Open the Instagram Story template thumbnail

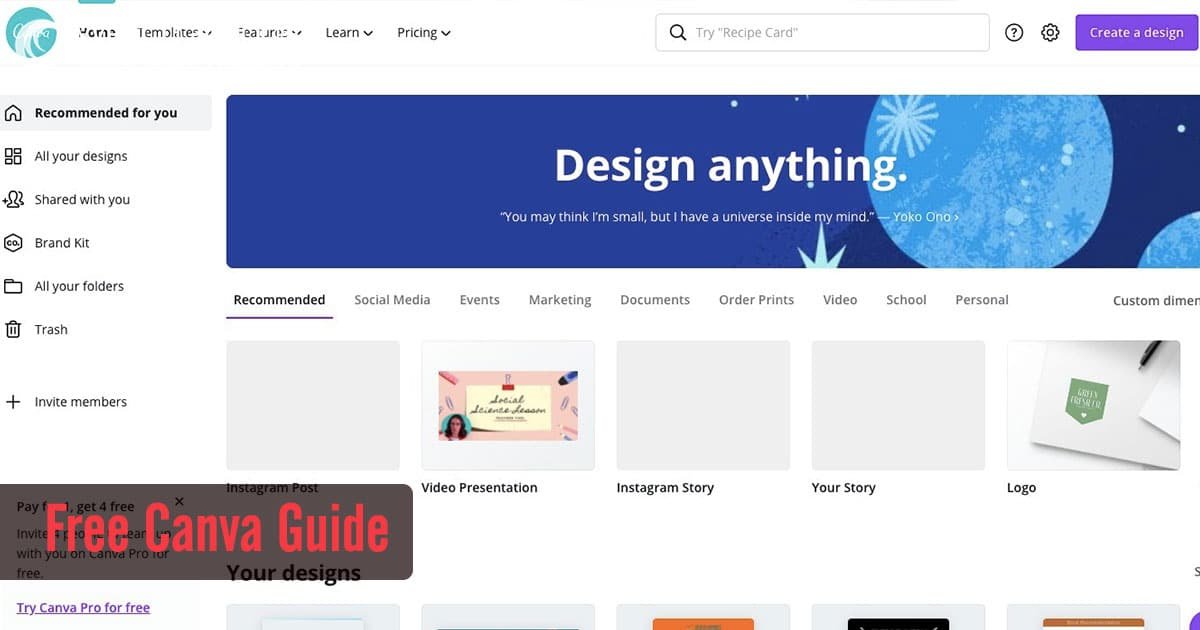(x=703, y=405)
